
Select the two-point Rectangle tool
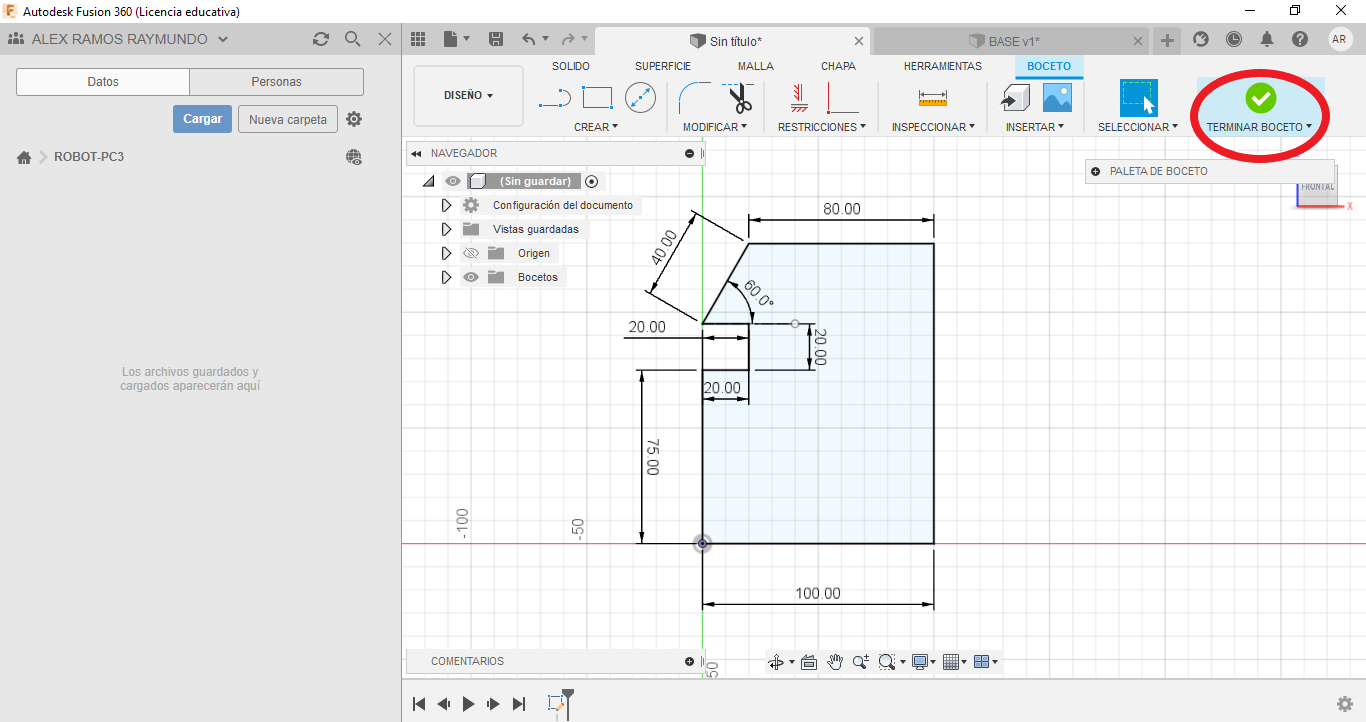pos(597,98)
